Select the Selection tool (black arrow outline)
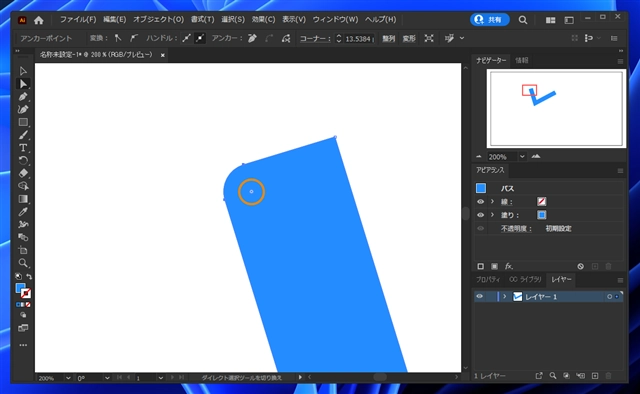640x394 pixels. tap(23, 71)
